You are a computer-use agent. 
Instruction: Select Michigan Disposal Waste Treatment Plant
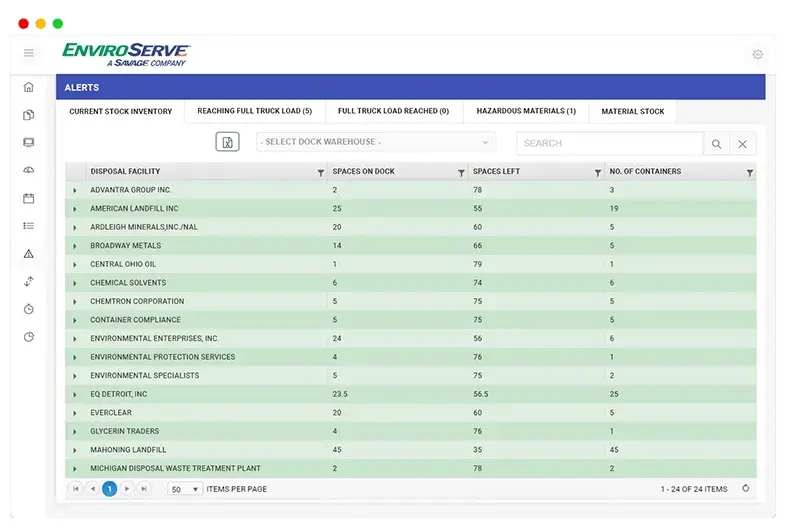coord(175,468)
